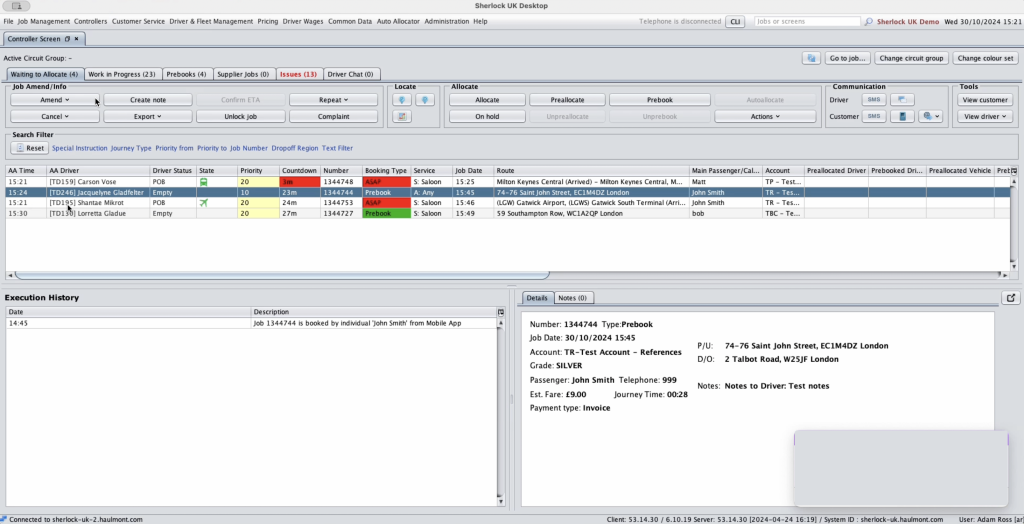Open the Issues tab
The height and width of the screenshot is (524, 1024).
click(x=298, y=74)
